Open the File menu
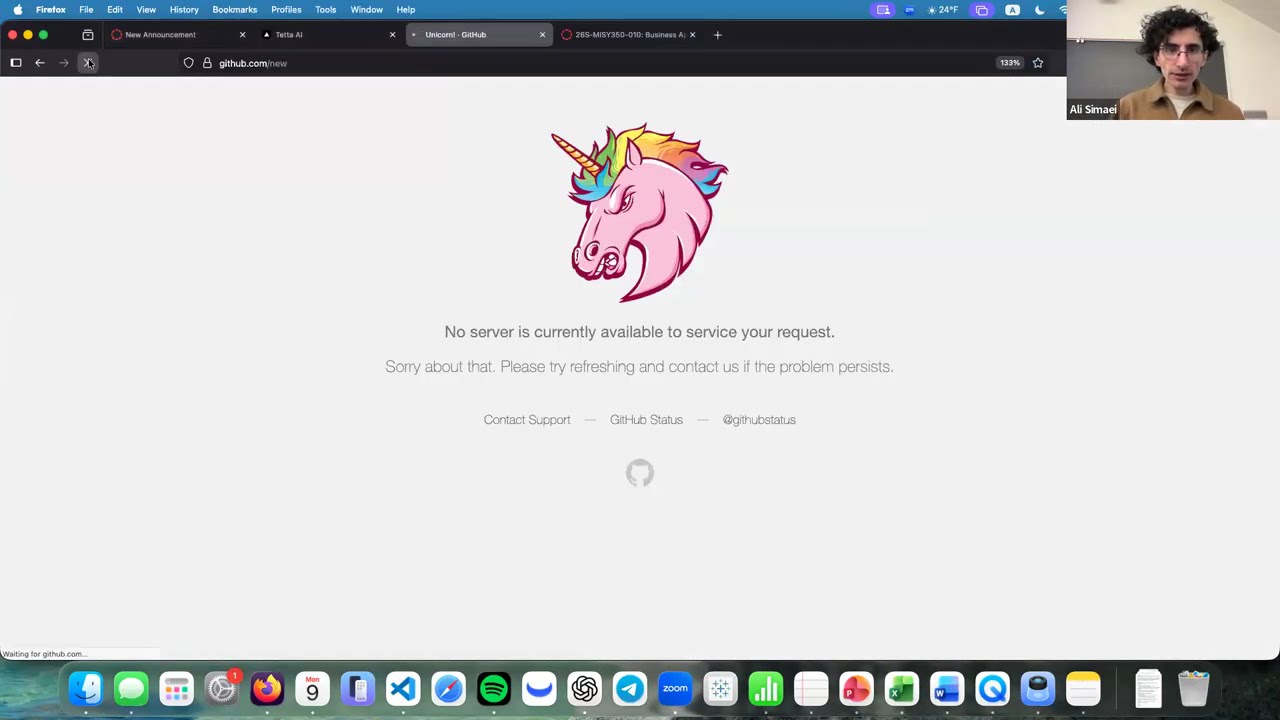Screen dimensions: 1280x720 click(x=86, y=10)
